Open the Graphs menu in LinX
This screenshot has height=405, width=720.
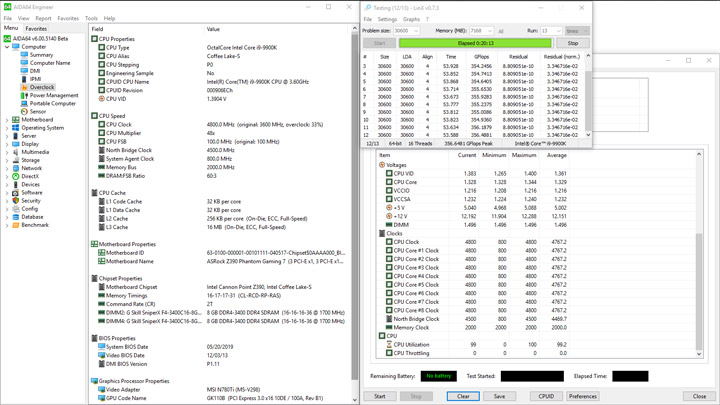click(411, 19)
